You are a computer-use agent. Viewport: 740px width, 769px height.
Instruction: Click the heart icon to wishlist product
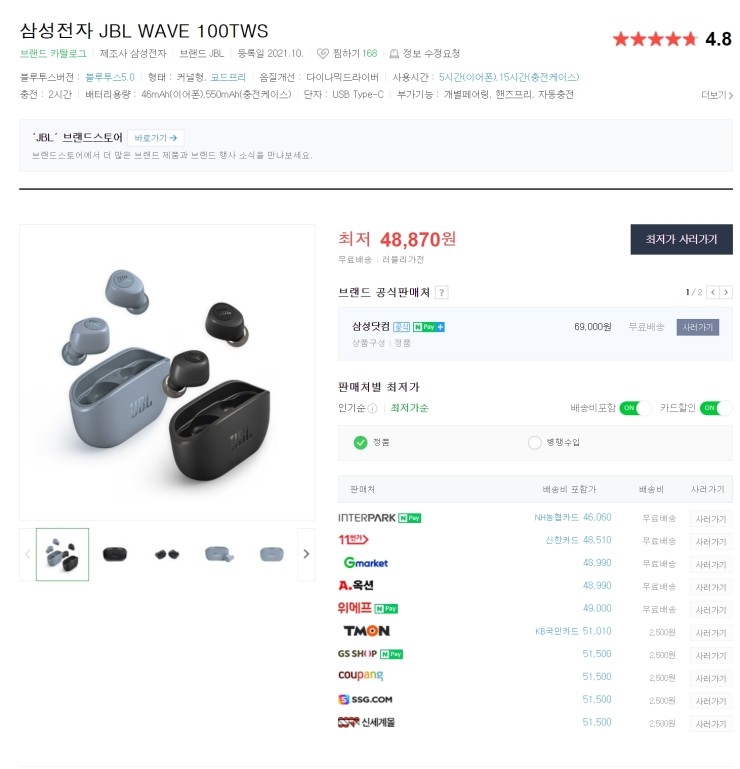tap(322, 53)
